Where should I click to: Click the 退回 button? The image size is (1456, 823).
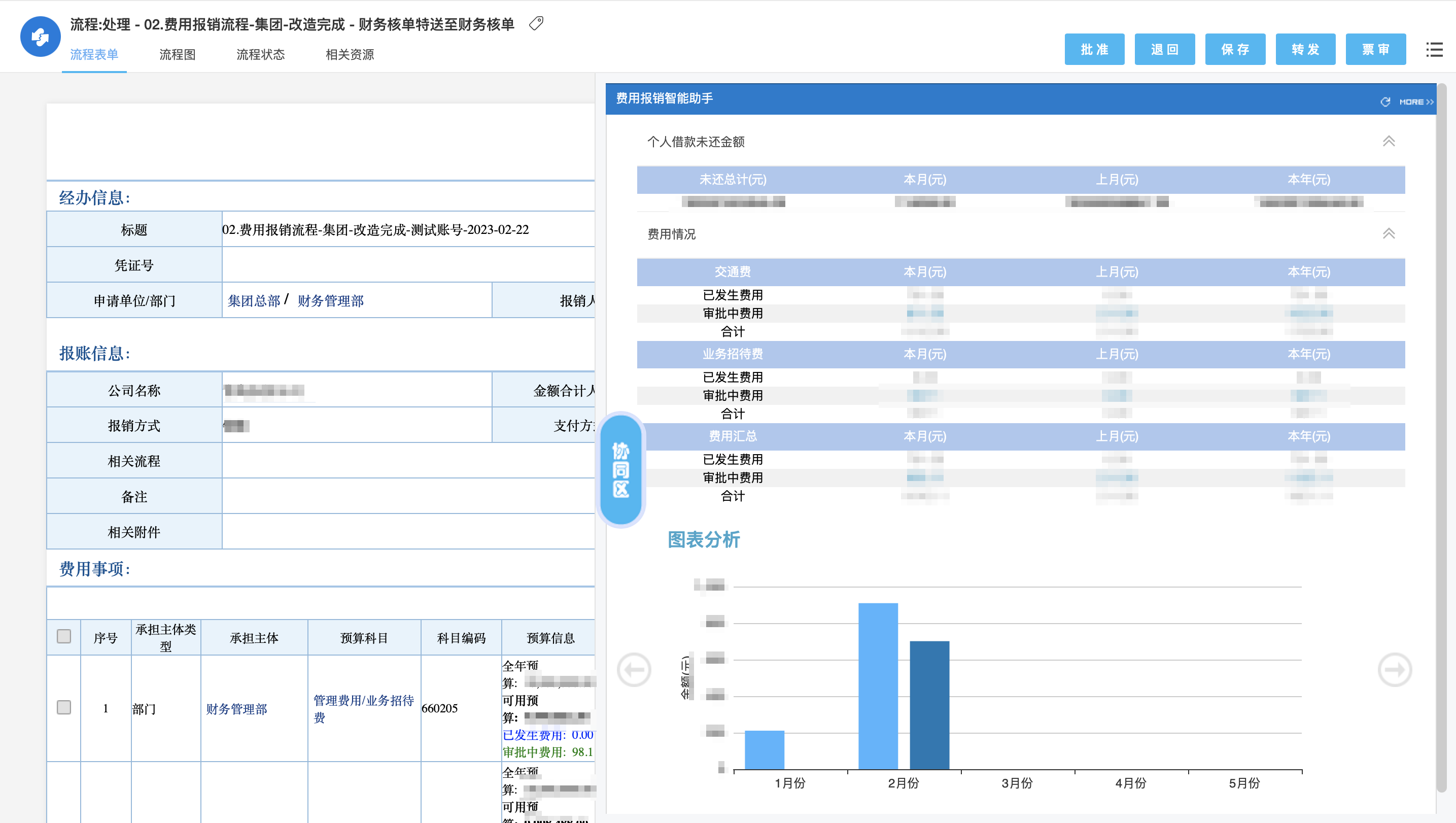pos(1164,49)
